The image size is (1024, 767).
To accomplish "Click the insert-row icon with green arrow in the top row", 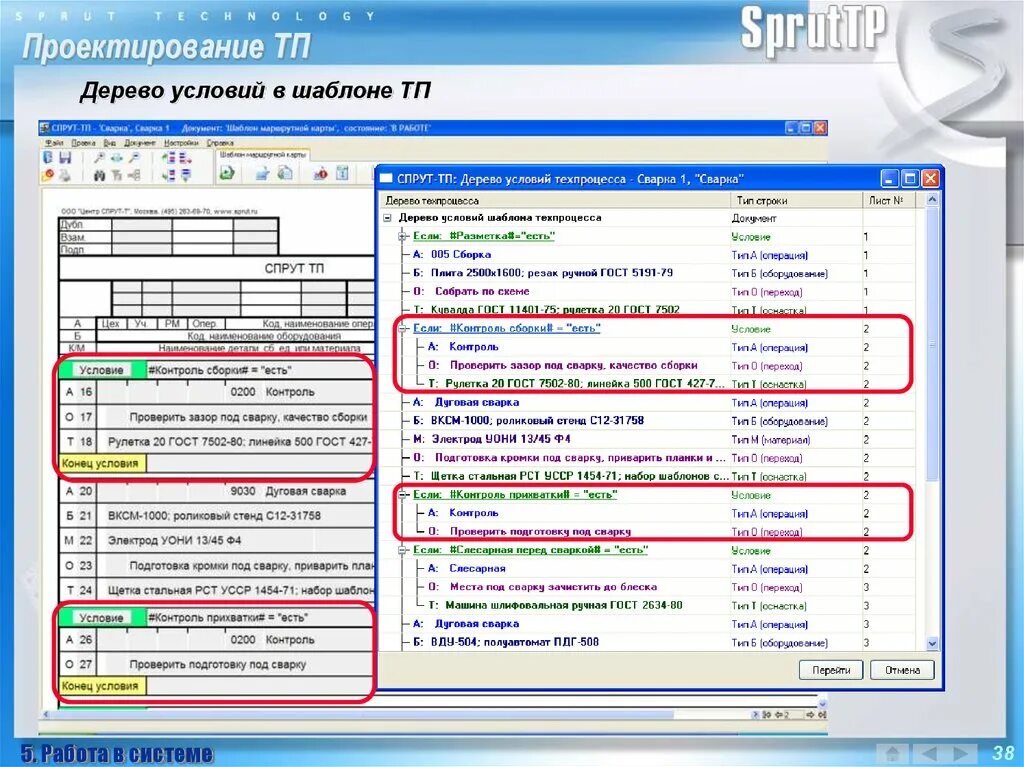I will [x=168, y=157].
